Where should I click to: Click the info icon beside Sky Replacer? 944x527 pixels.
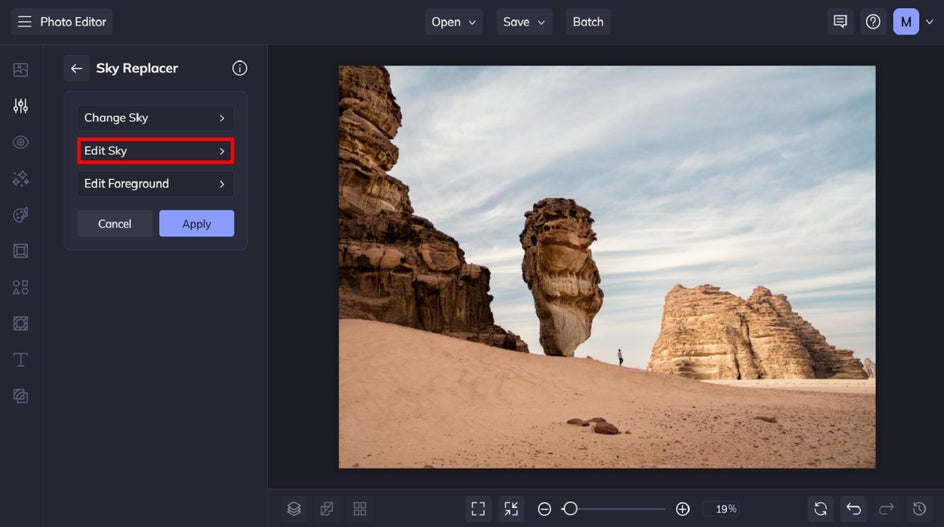tap(239, 68)
